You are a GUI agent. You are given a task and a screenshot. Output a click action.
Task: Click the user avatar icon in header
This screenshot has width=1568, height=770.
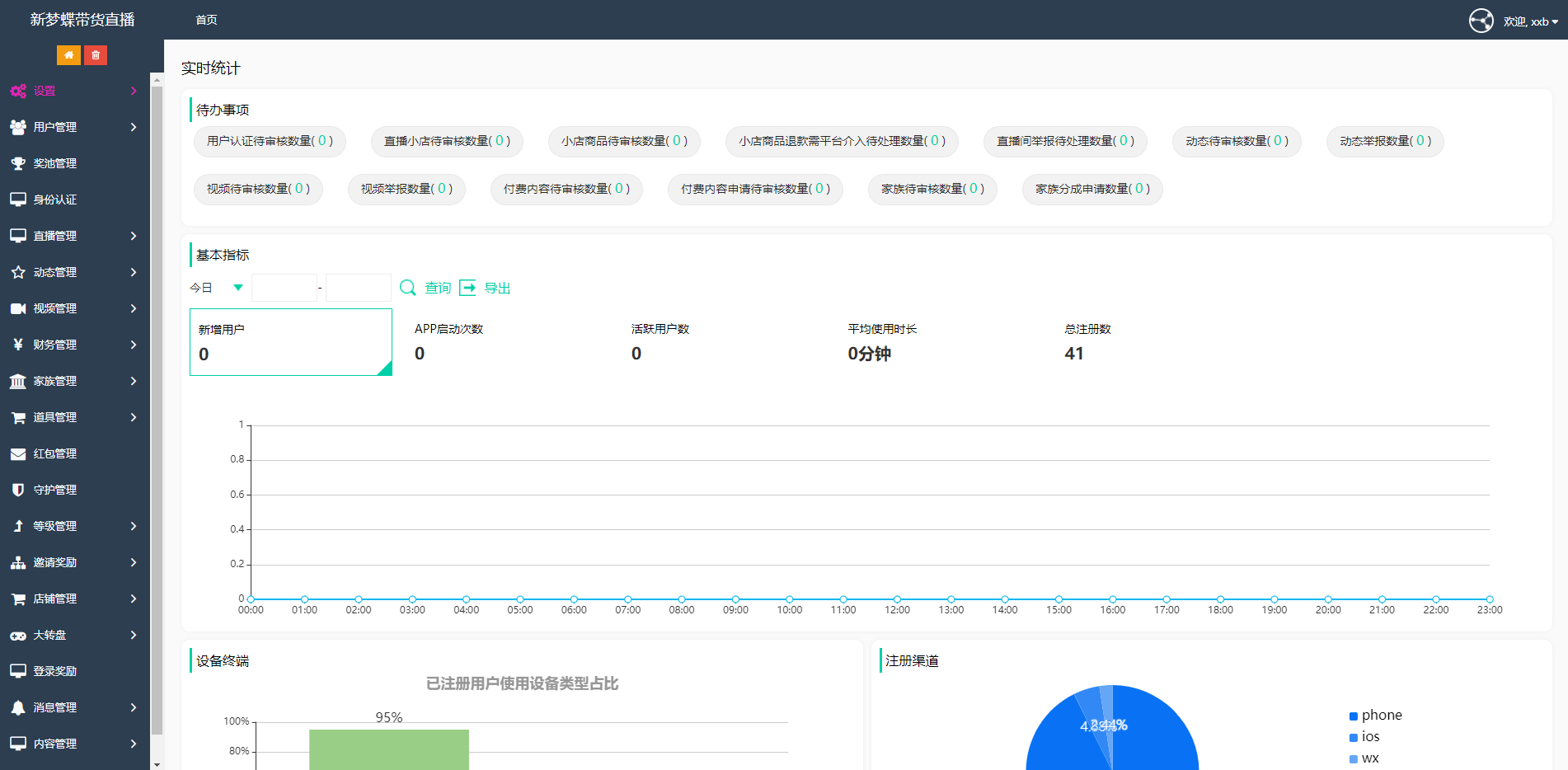tap(1481, 21)
